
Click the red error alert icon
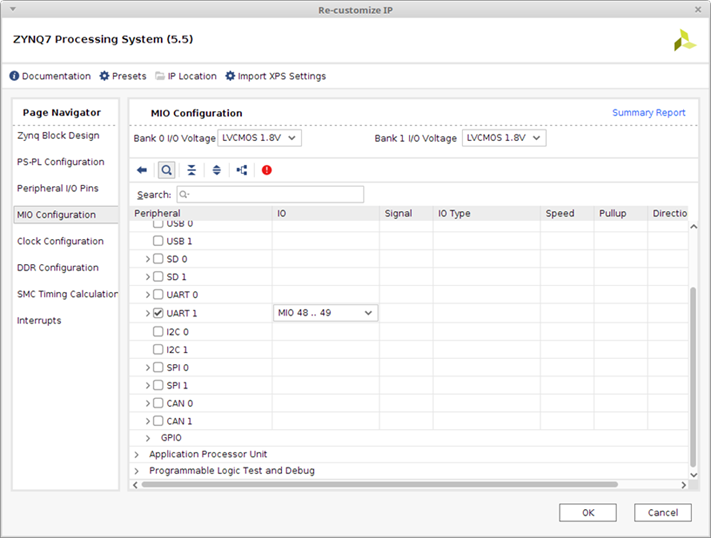(x=267, y=170)
